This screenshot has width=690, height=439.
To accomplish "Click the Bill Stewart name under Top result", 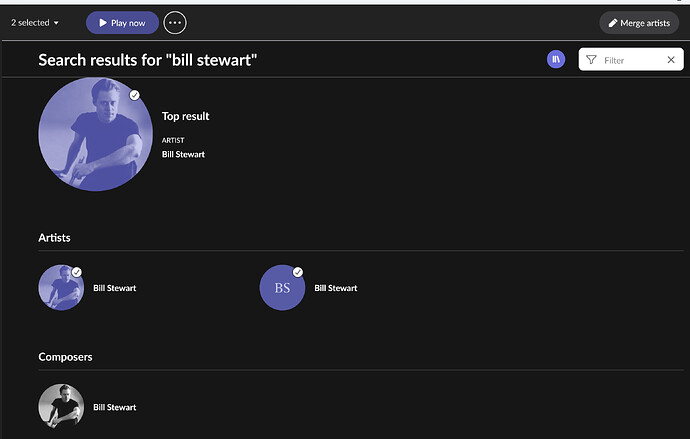I will tap(183, 154).
